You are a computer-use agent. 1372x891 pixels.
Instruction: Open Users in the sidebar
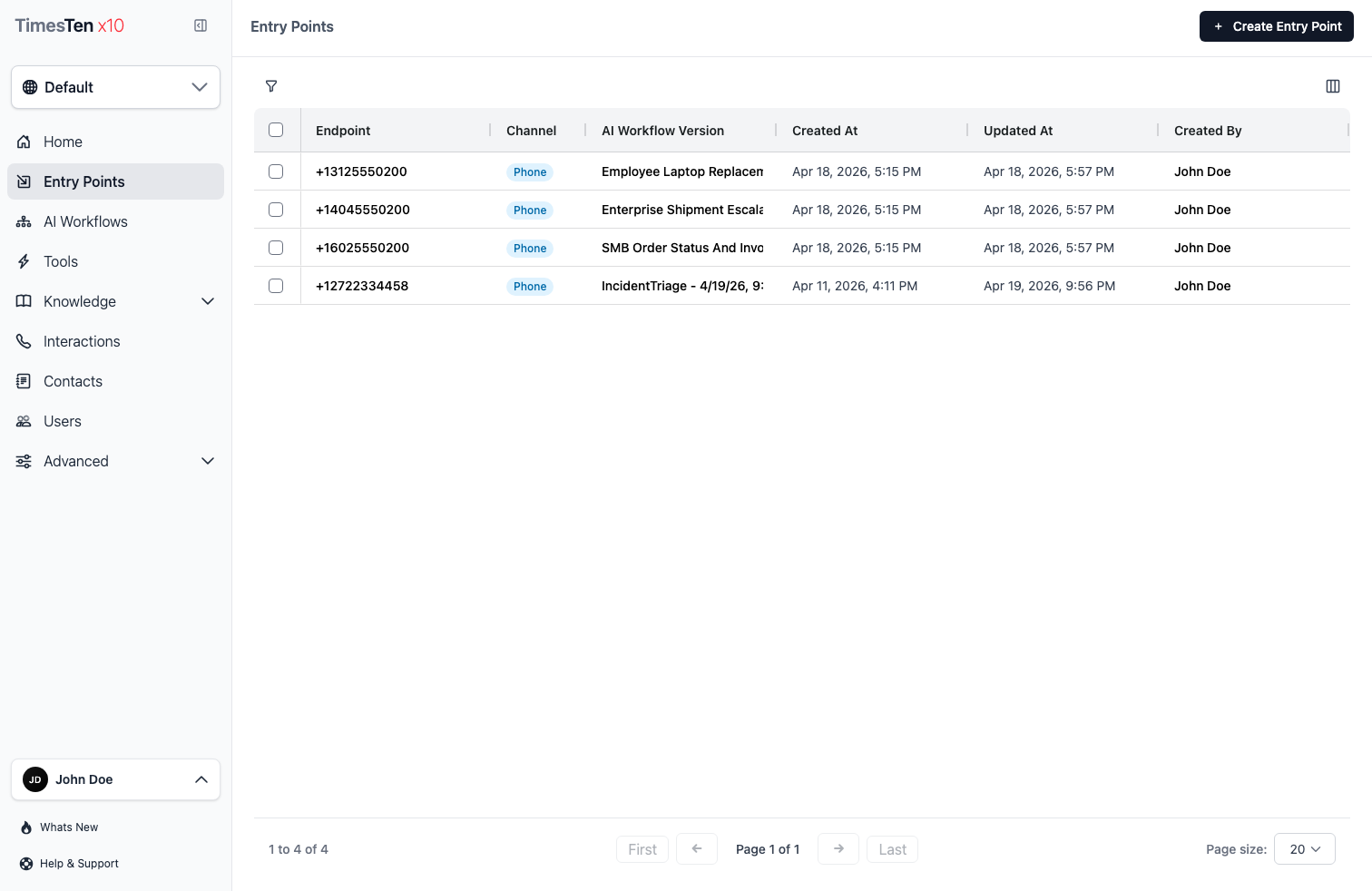click(x=115, y=421)
